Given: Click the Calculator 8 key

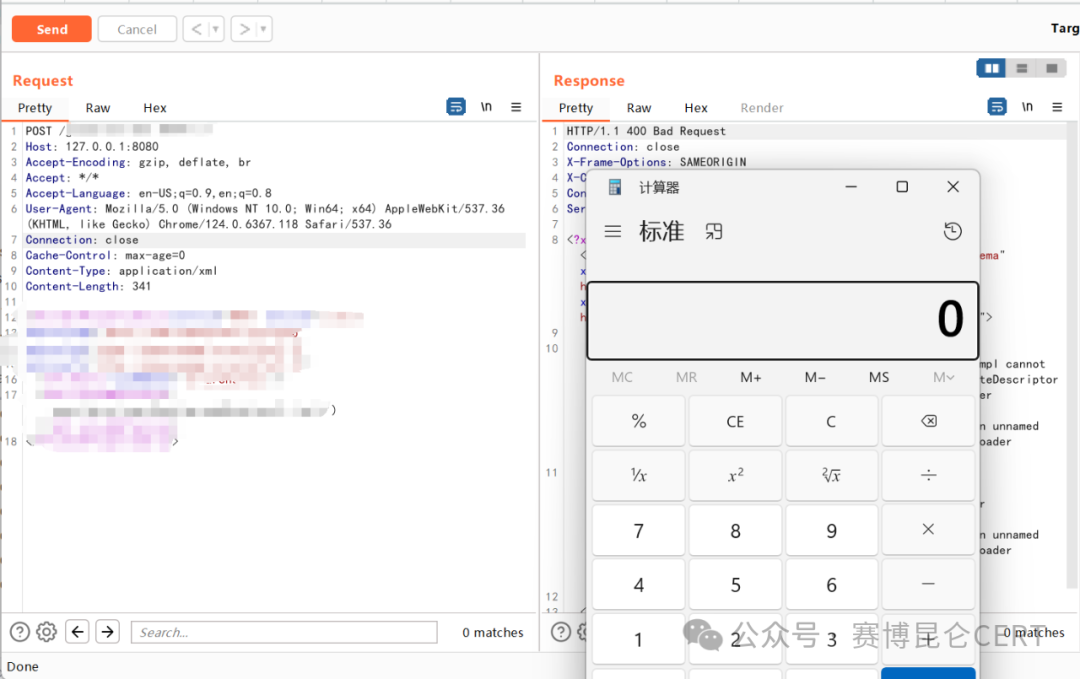Looking at the screenshot, I should (735, 530).
